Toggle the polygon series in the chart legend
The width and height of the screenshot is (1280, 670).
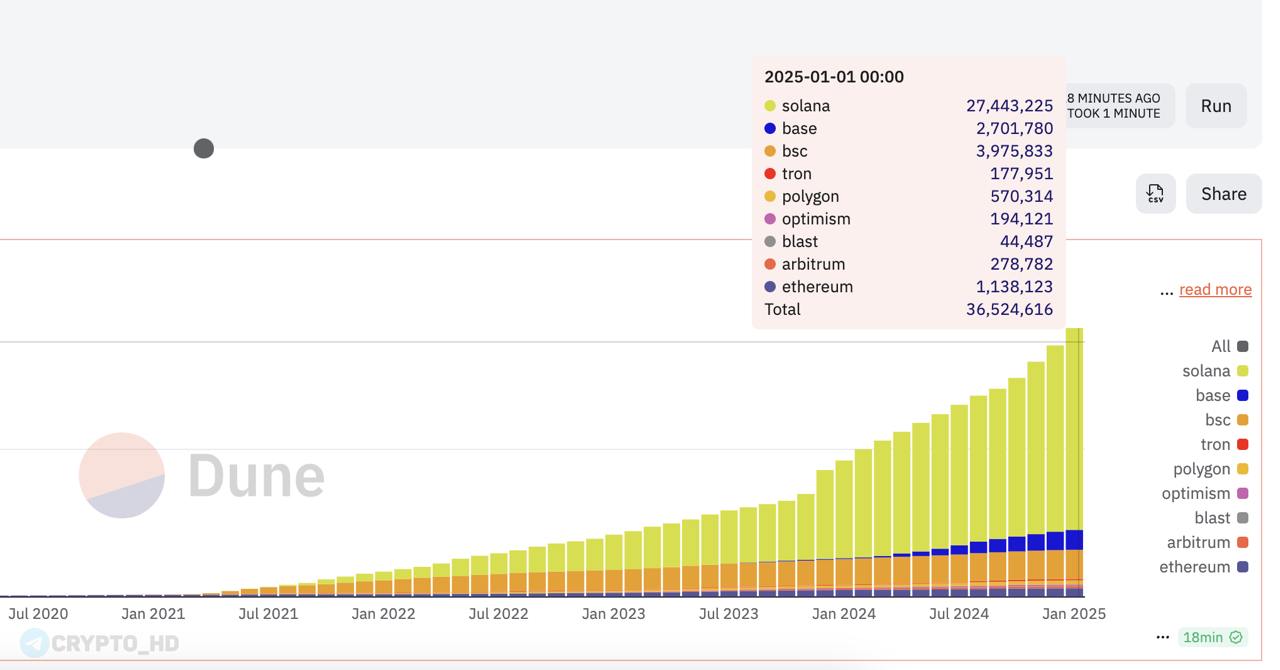1211,469
